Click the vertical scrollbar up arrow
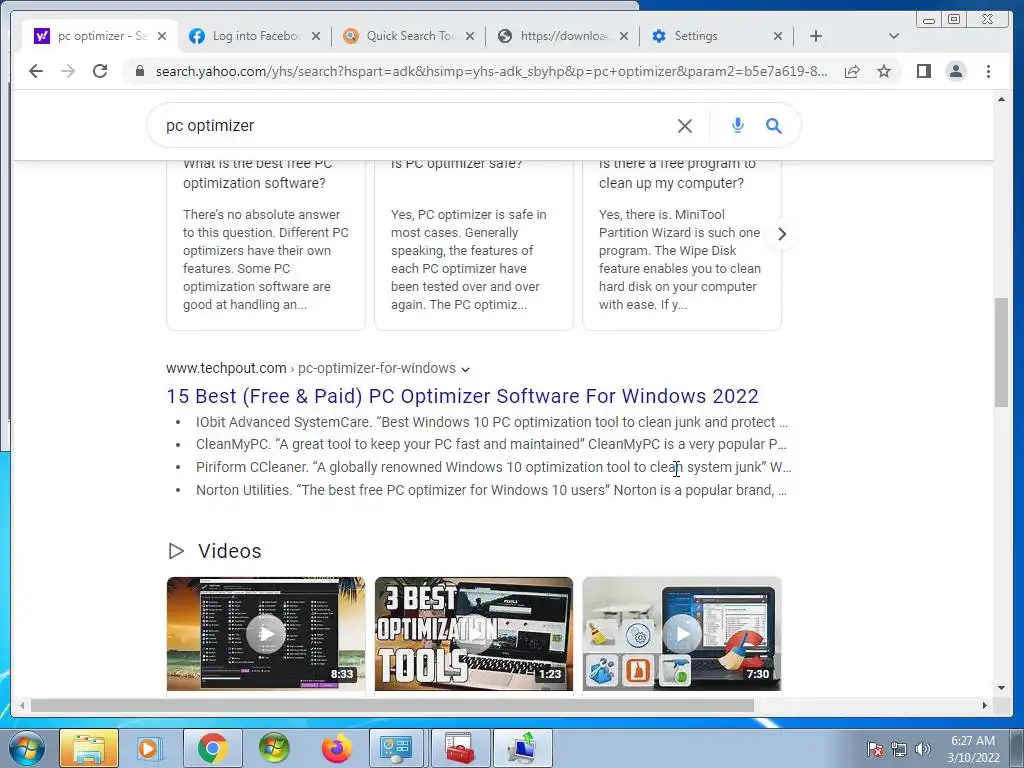The image size is (1024, 768). point(1001,99)
